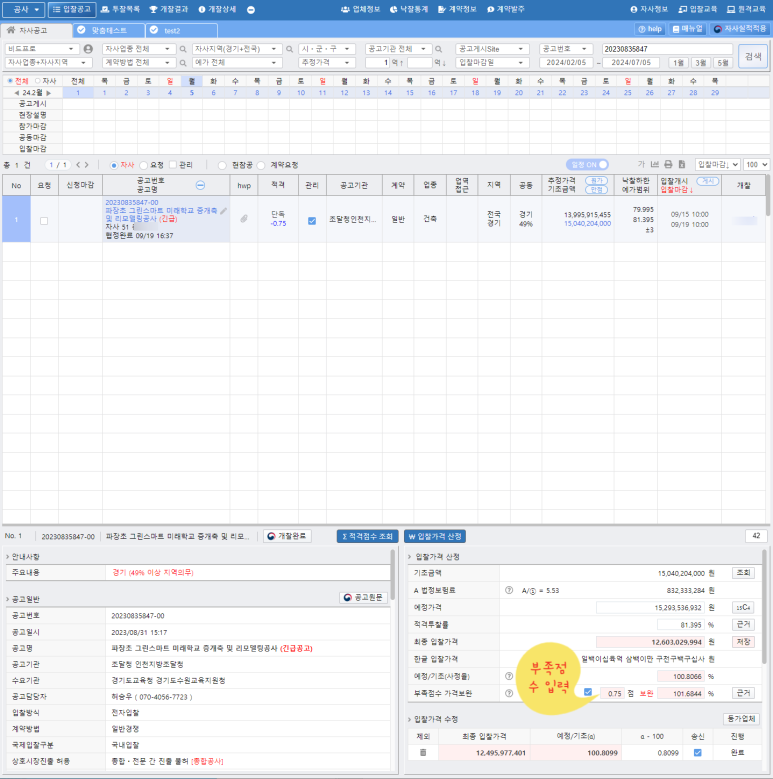Click the 입찰가격 산정 blue button
Screen dimensions: 773x779
[435, 536]
